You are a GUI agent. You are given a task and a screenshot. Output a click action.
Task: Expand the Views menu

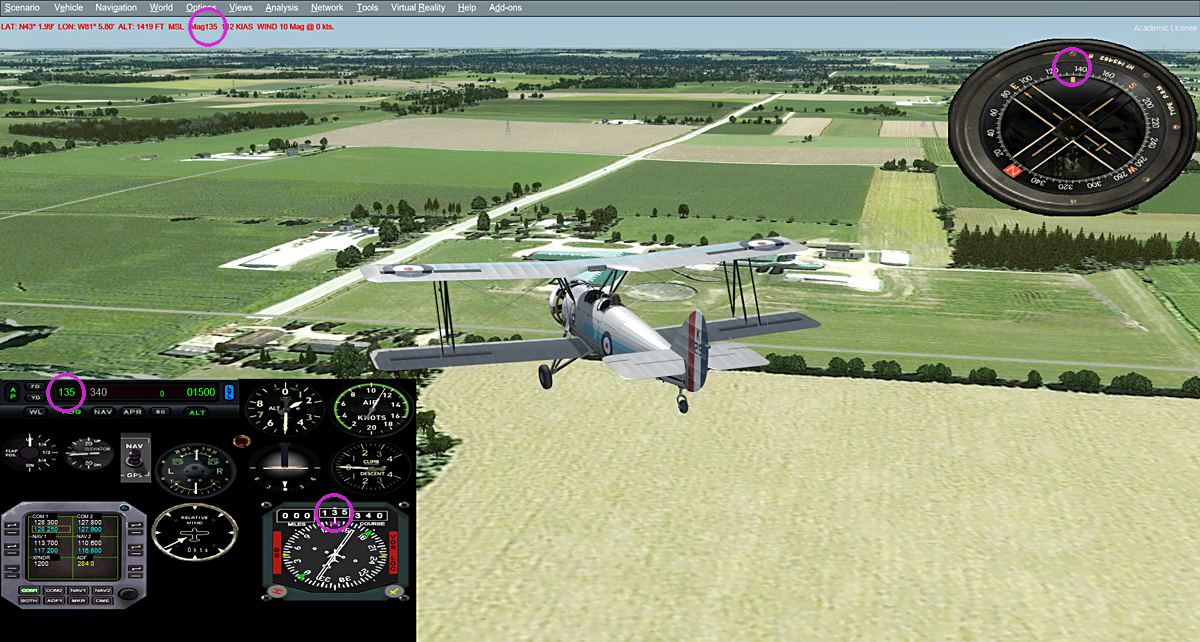(x=240, y=8)
